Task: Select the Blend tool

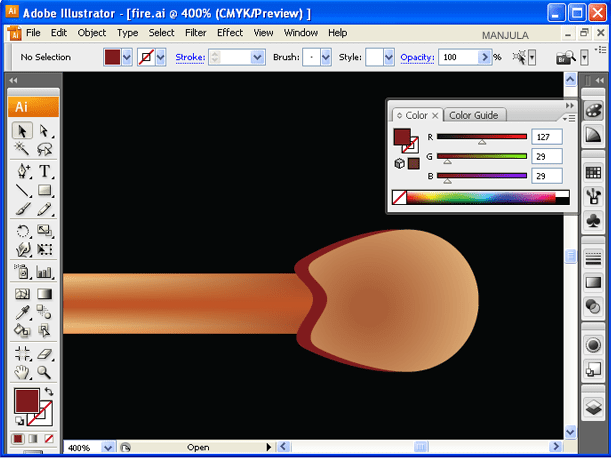Action: click(x=44, y=312)
